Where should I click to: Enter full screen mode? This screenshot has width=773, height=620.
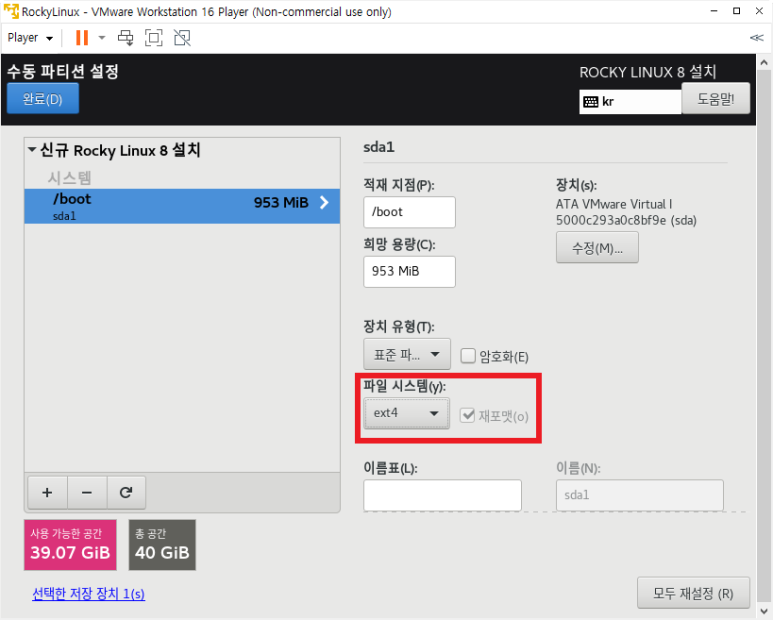(x=154, y=37)
